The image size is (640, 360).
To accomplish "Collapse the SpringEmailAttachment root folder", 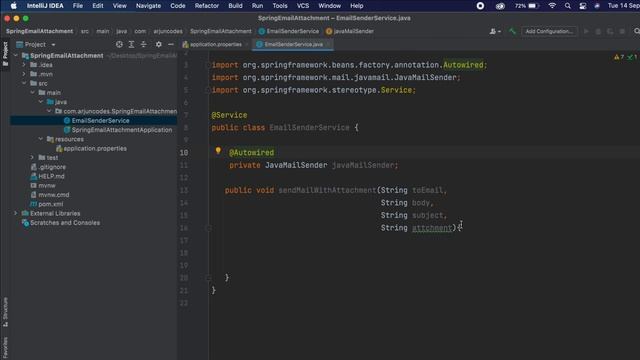I will pos(16,56).
